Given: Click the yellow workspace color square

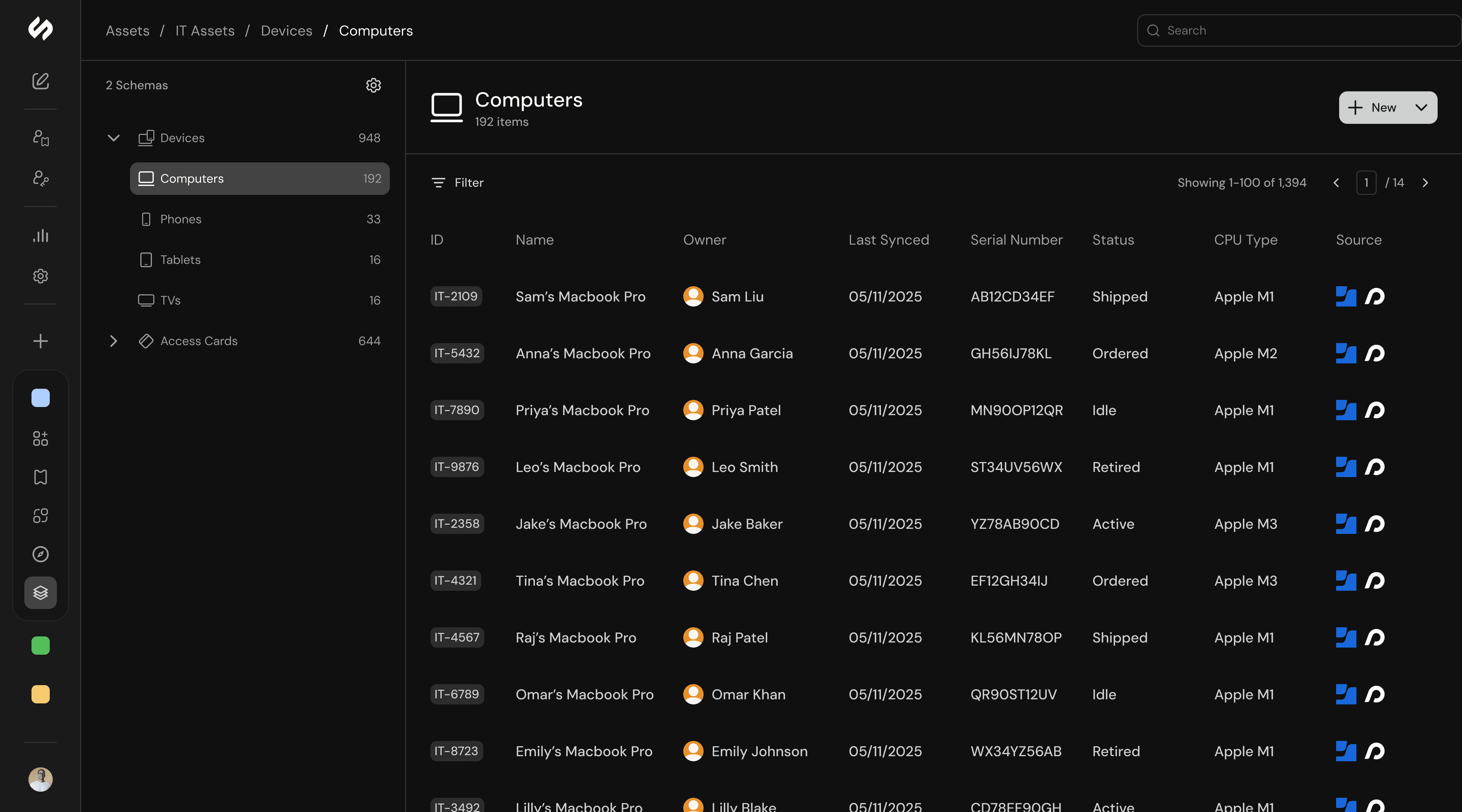Looking at the screenshot, I should [x=40, y=695].
